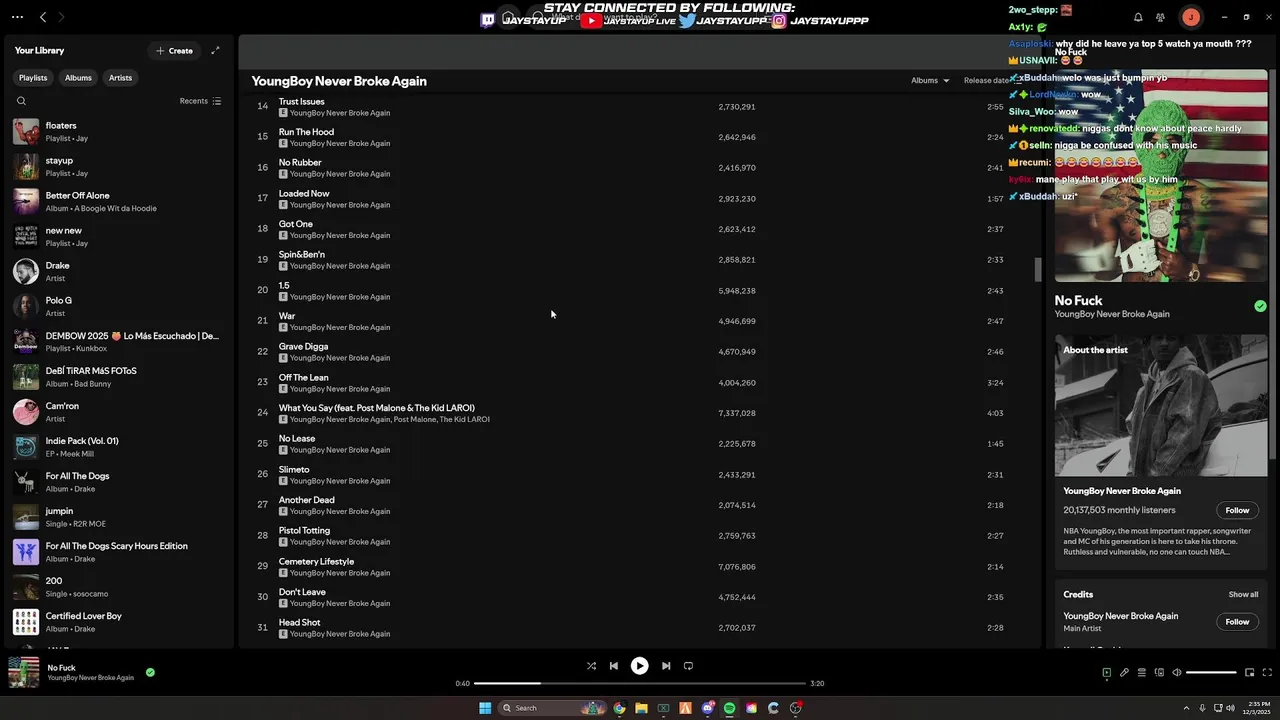Viewport: 1280px width, 720px height.
Task: Click No Fuck album art in sidebar
Action: point(1161,176)
